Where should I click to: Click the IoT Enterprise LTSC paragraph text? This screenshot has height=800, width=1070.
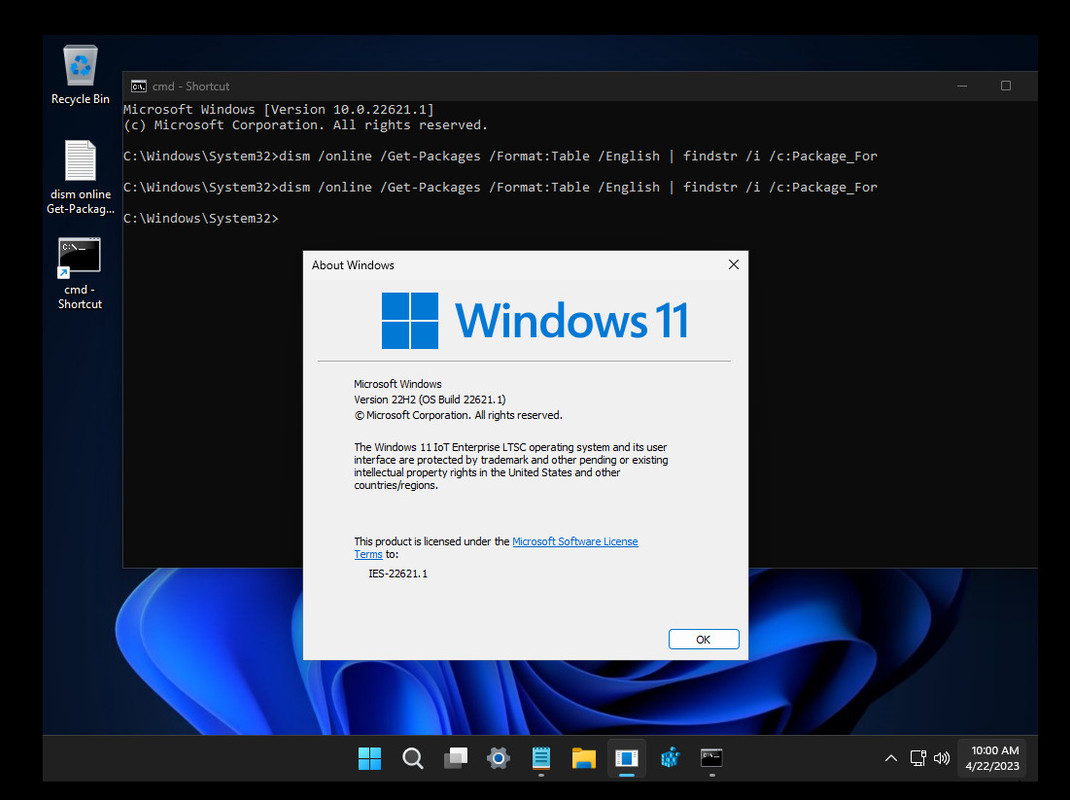510,466
